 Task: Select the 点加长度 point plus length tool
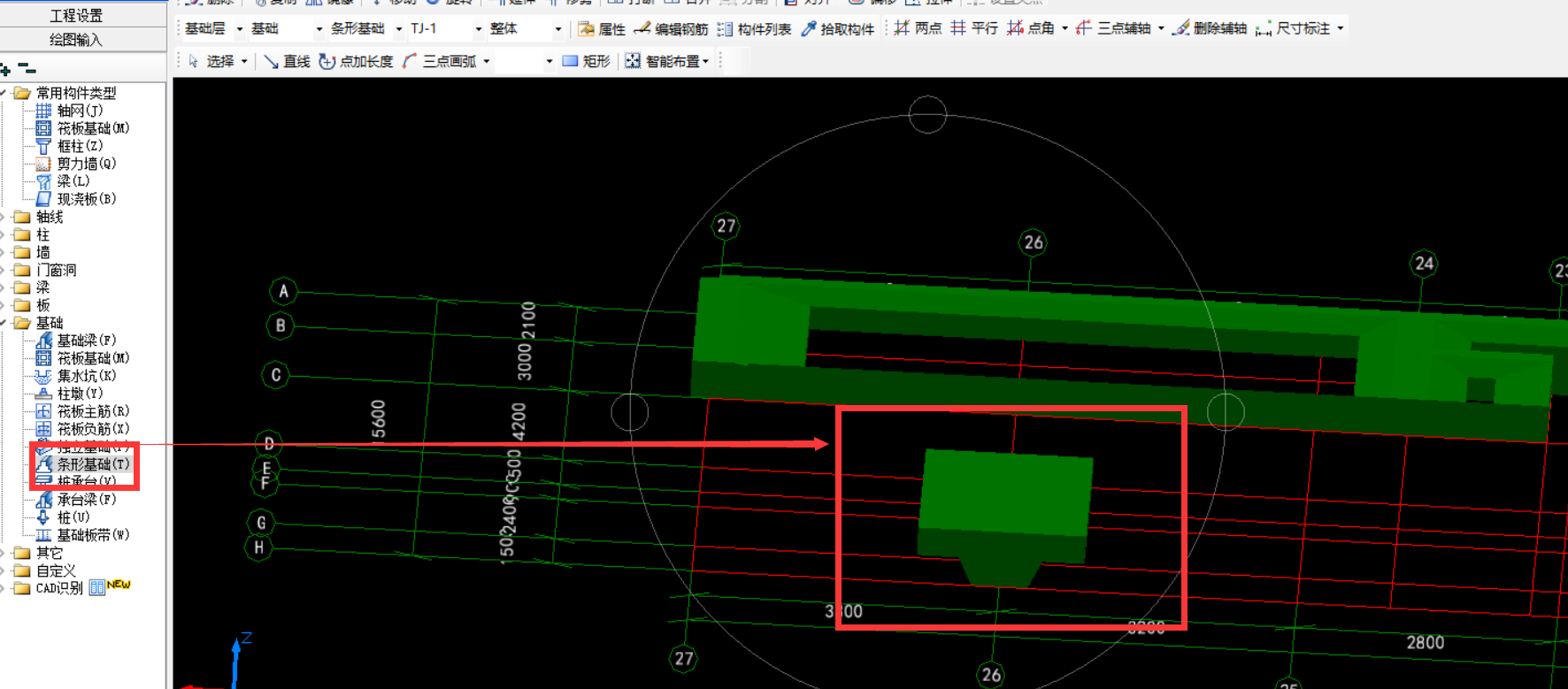pyautogui.click(x=356, y=61)
